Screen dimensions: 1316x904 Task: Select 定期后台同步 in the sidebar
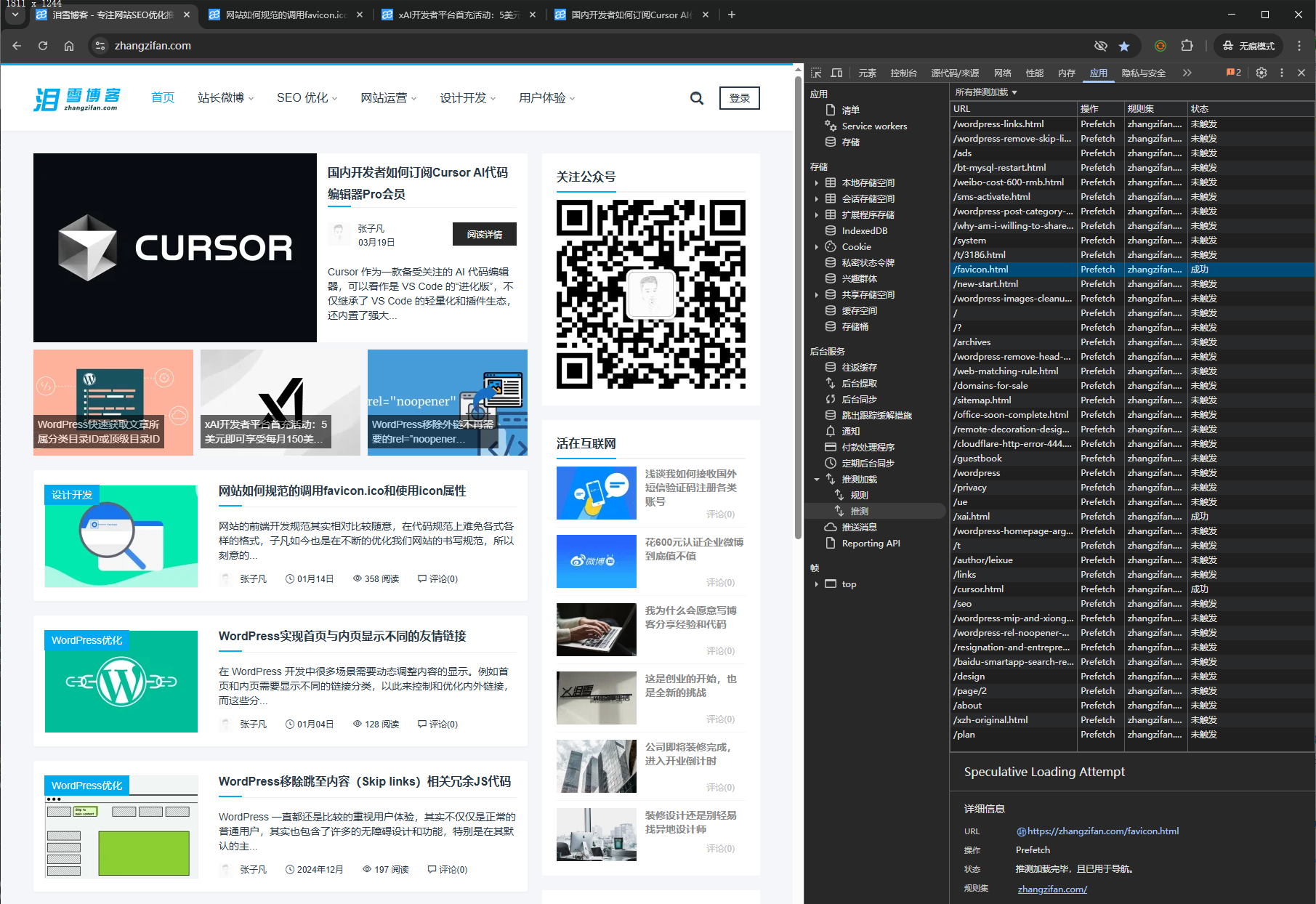point(868,463)
